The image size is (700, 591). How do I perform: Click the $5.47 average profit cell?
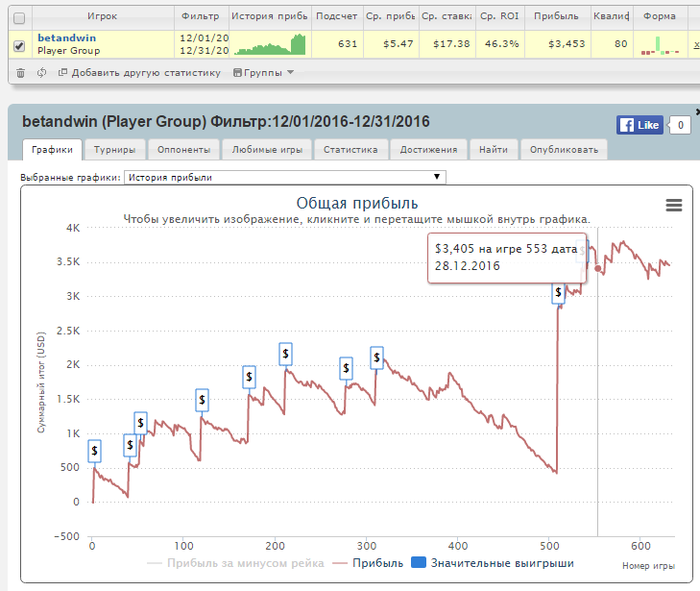point(398,44)
